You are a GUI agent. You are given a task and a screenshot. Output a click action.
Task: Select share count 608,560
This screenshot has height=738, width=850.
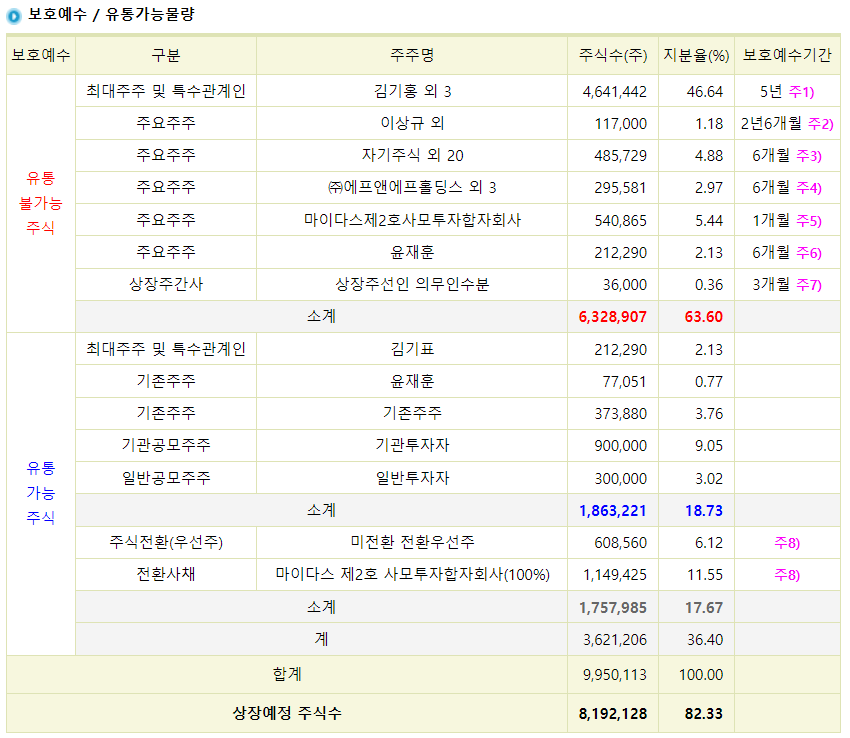(621, 542)
